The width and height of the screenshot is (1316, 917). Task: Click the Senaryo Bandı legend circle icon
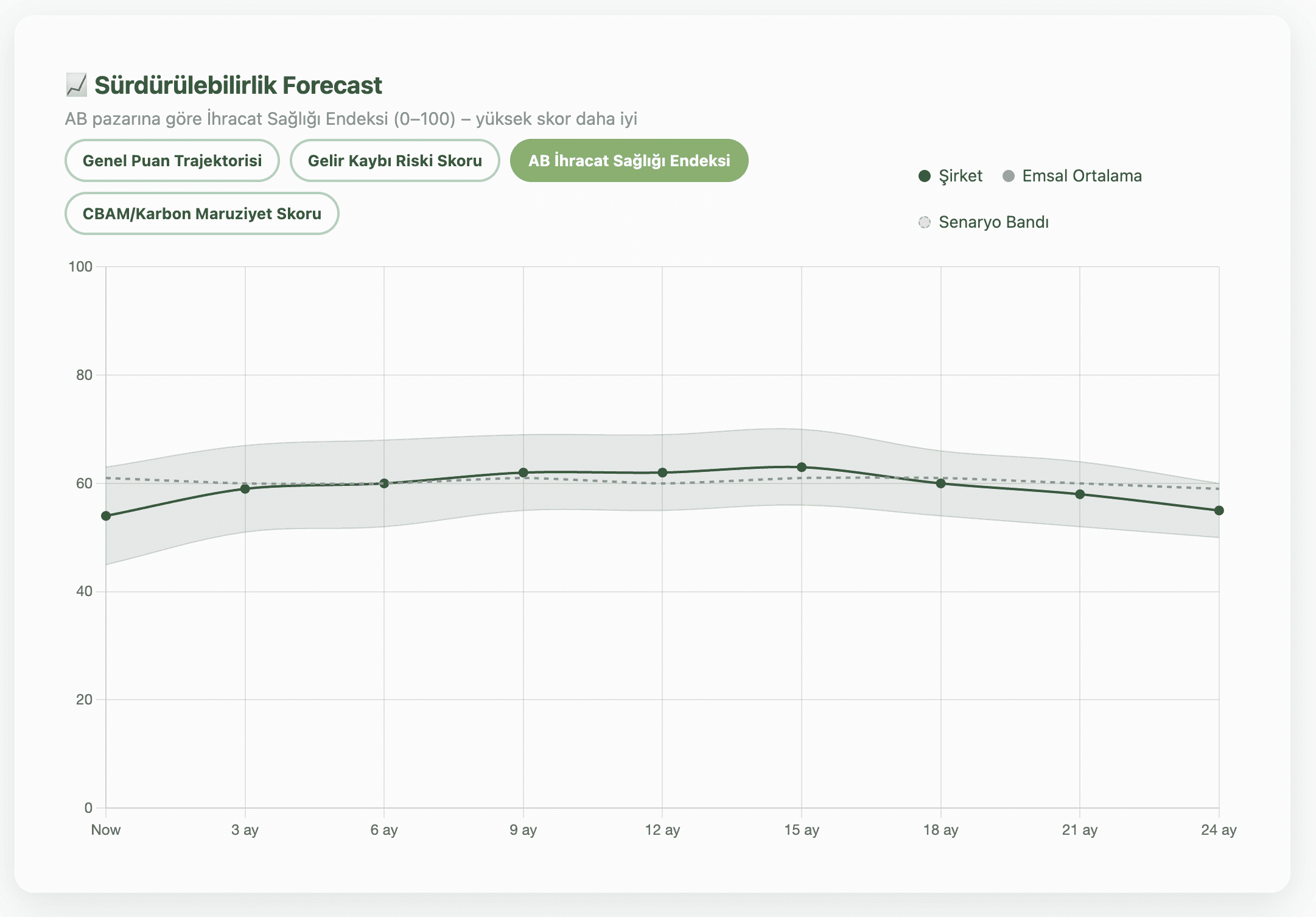(925, 222)
